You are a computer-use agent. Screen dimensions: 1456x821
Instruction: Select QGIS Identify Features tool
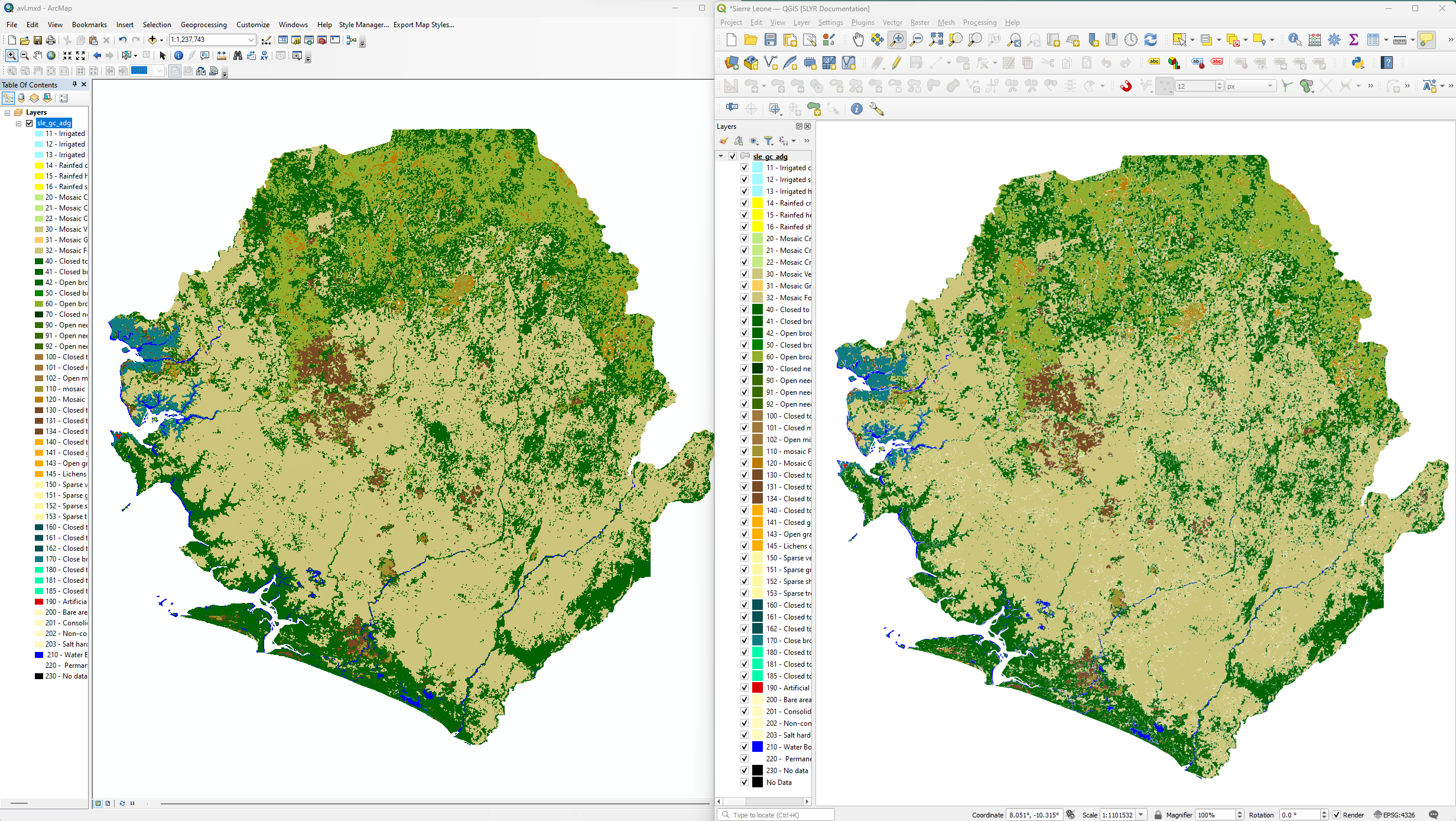pos(1295,40)
